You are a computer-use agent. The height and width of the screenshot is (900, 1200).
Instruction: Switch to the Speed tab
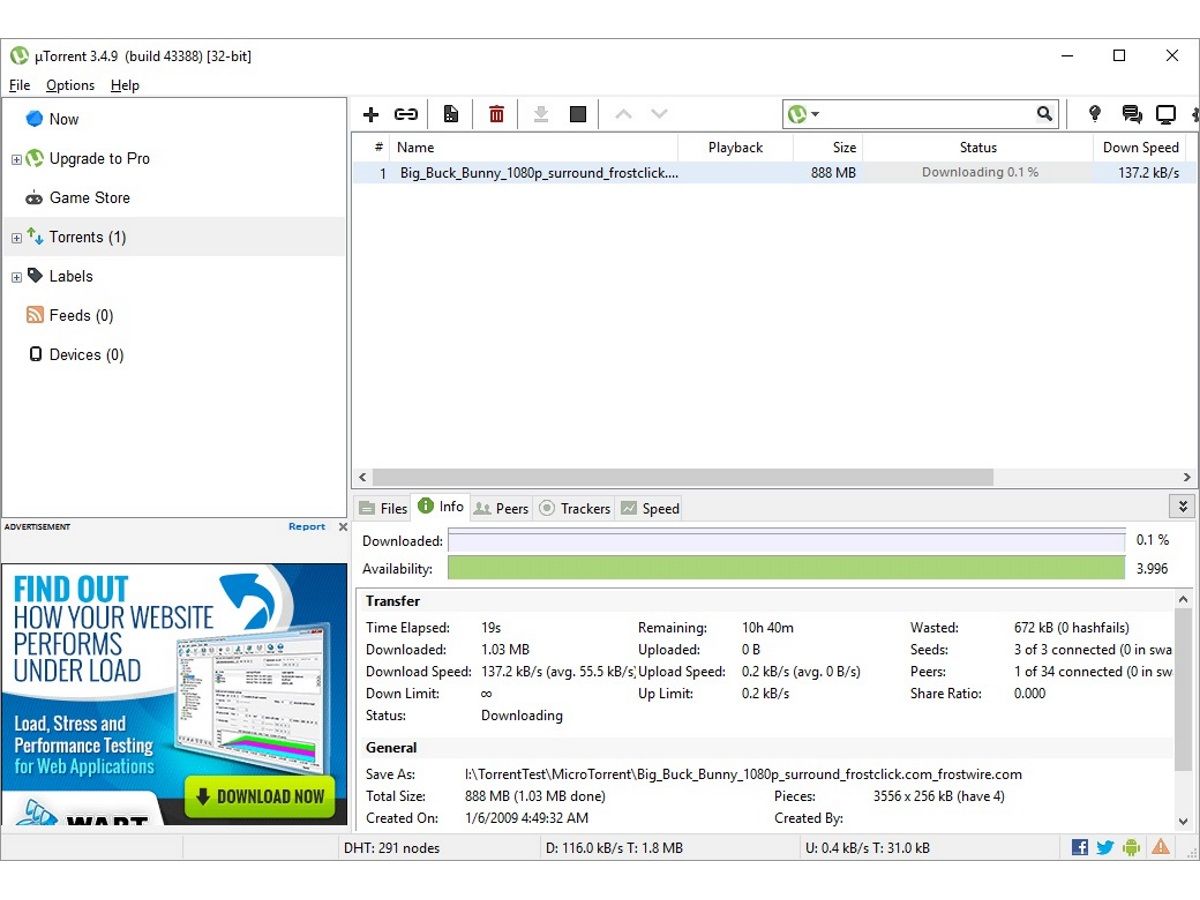pos(650,508)
